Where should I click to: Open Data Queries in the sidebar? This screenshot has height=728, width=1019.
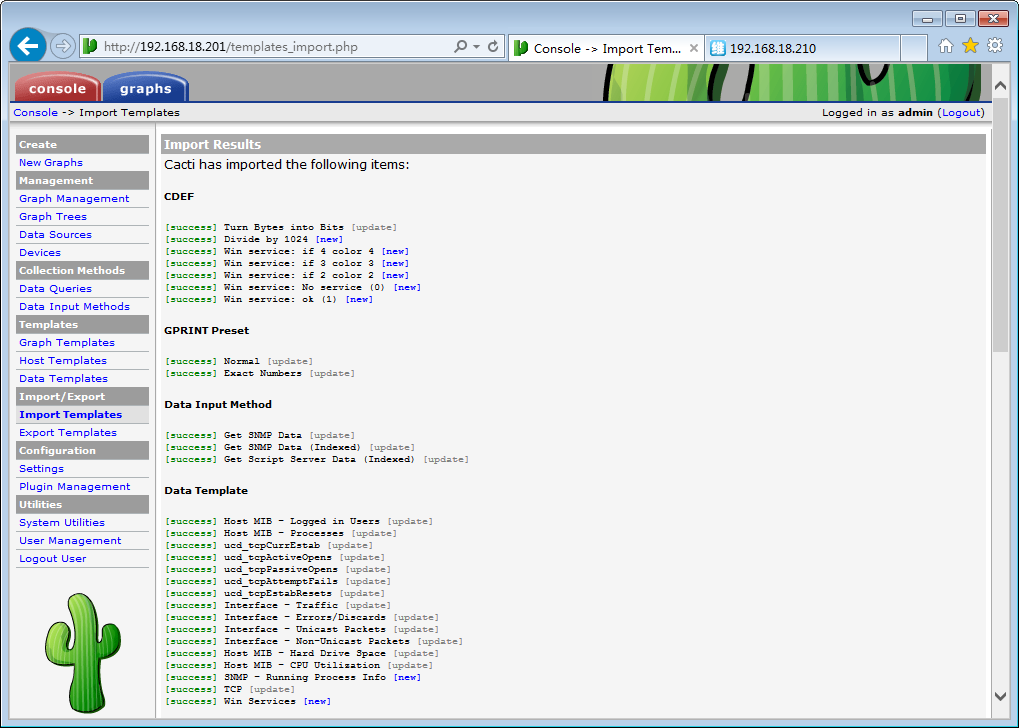[x=55, y=289]
